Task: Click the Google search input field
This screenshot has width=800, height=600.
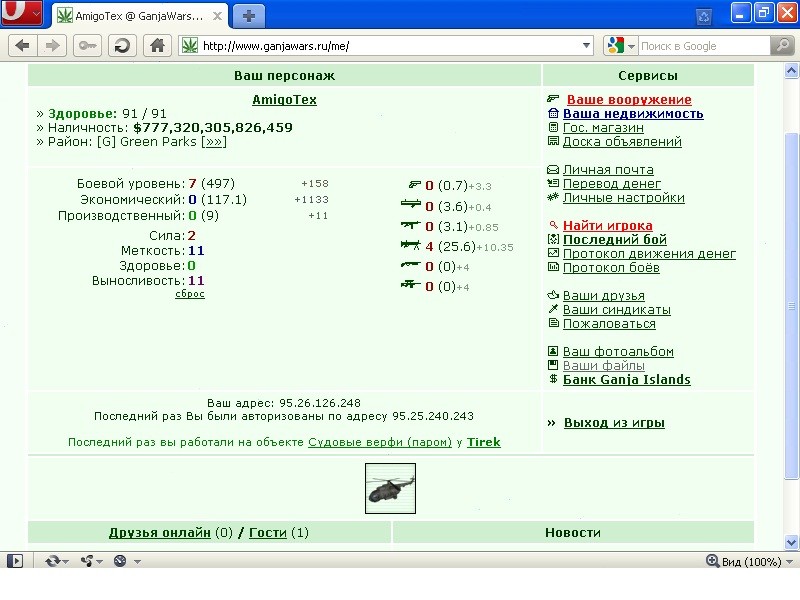Action: (704, 46)
